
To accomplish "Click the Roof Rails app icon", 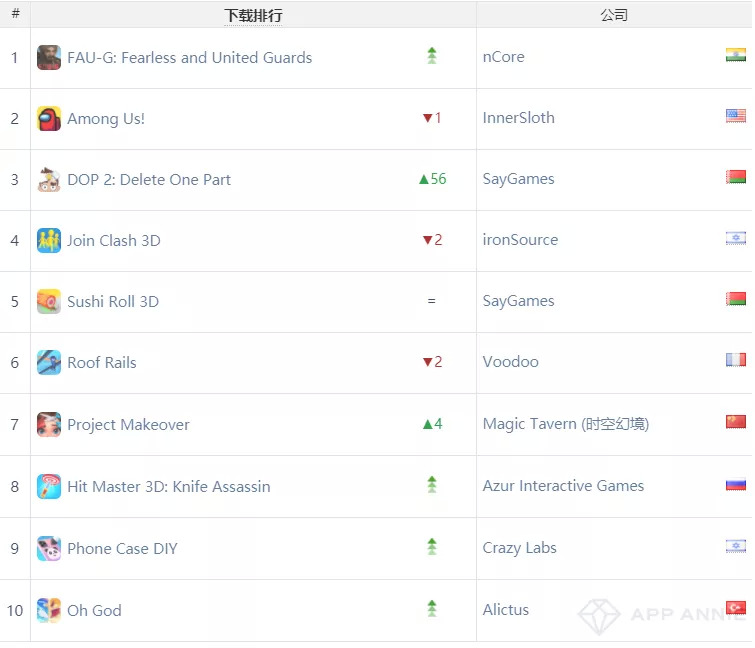I will pyautogui.click(x=49, y=362).
